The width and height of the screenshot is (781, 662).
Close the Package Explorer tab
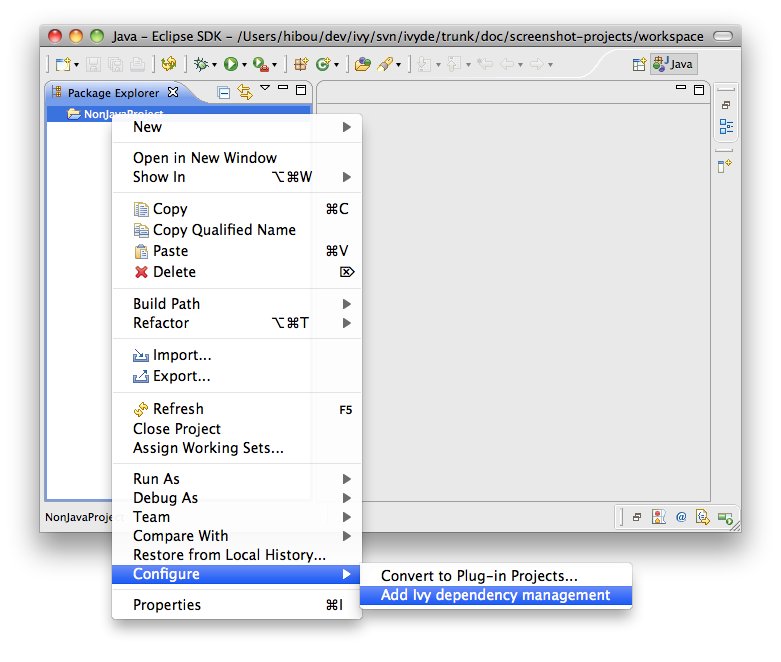172,92
